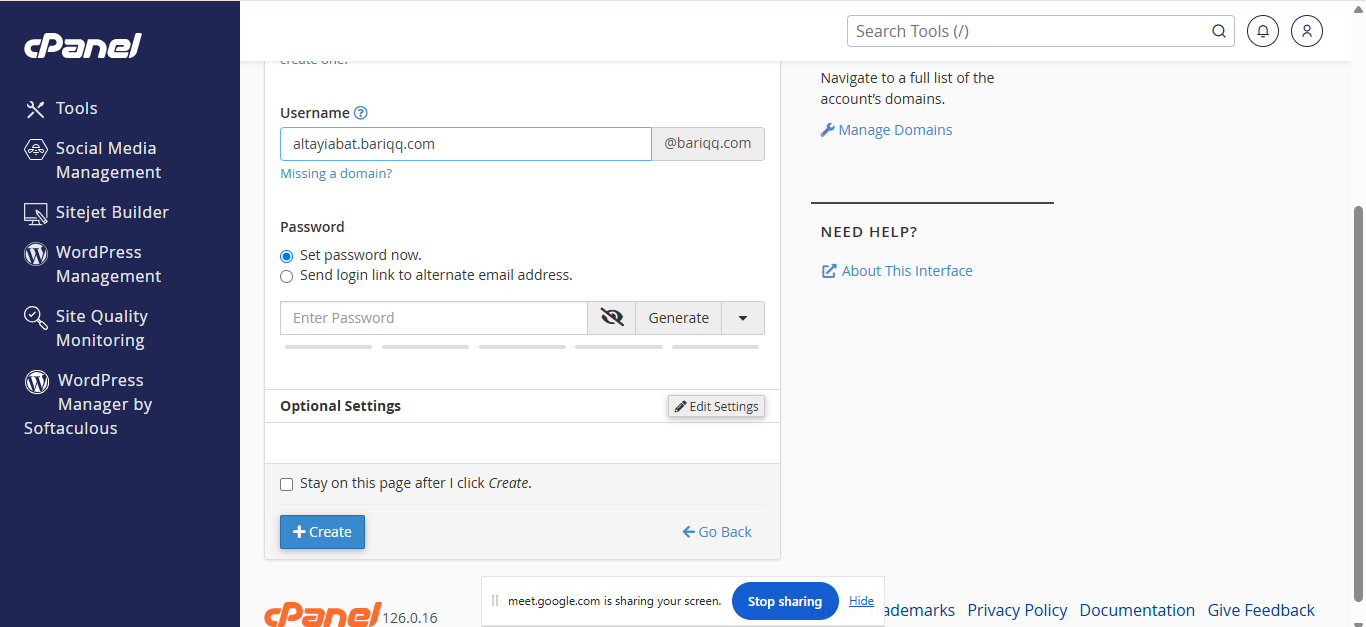Click the Username help question-mark icon
The width and height of the screenshot is (1366, 627).
point(361,113)
